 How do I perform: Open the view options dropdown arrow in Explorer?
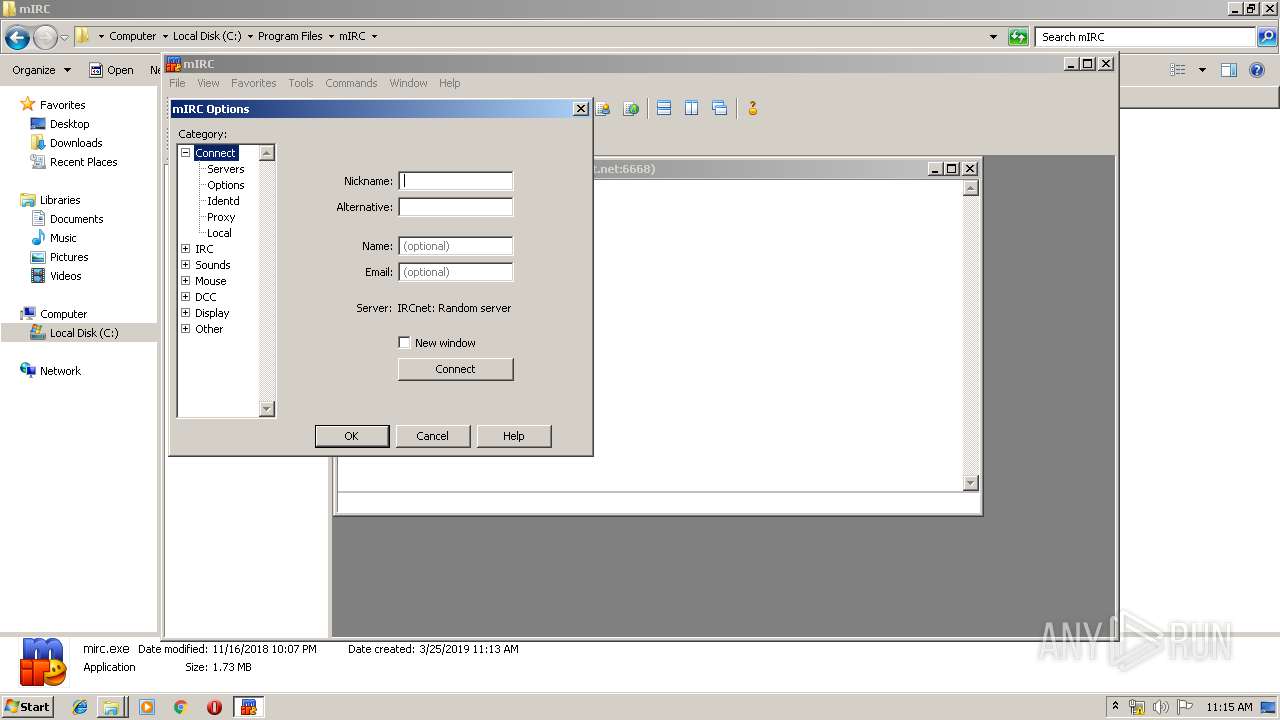[x=1202, y=70]
